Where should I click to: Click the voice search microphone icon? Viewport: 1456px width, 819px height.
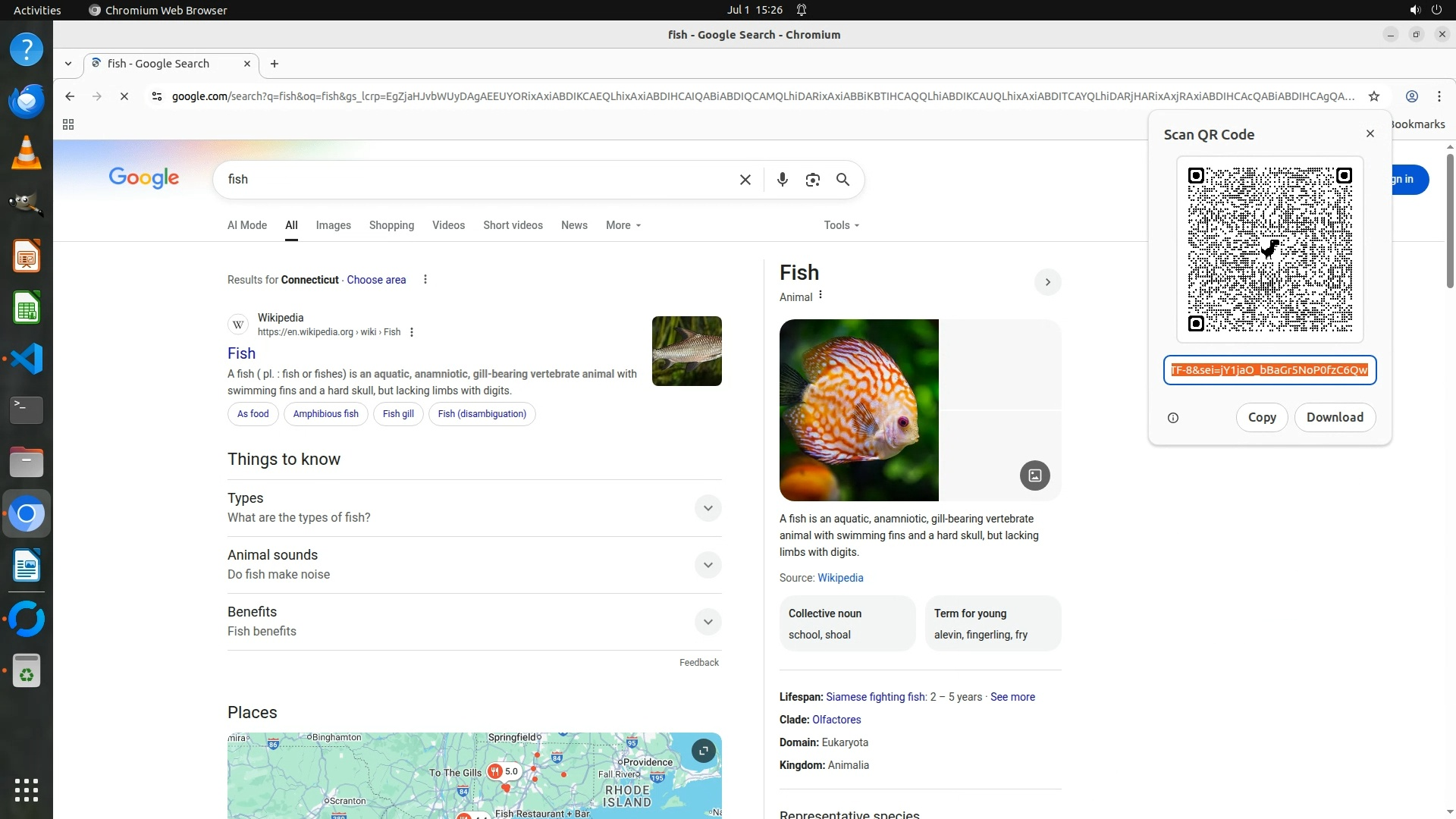782,180
